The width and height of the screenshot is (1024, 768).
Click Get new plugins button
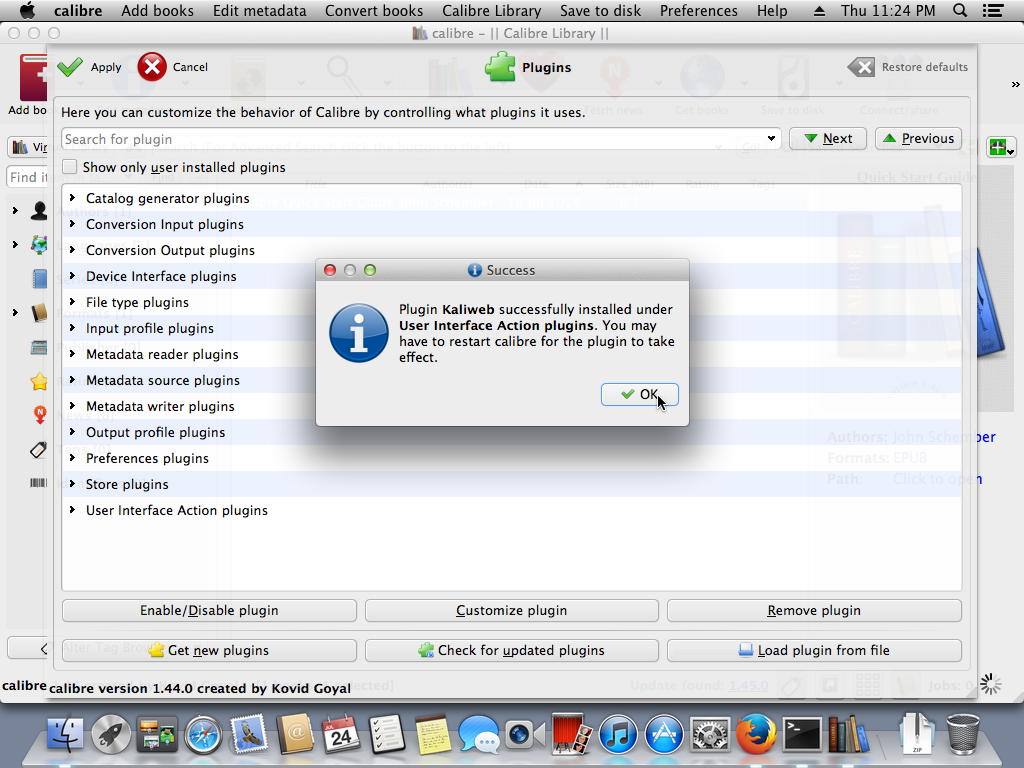pyautogui.click(x=209, y=650)
